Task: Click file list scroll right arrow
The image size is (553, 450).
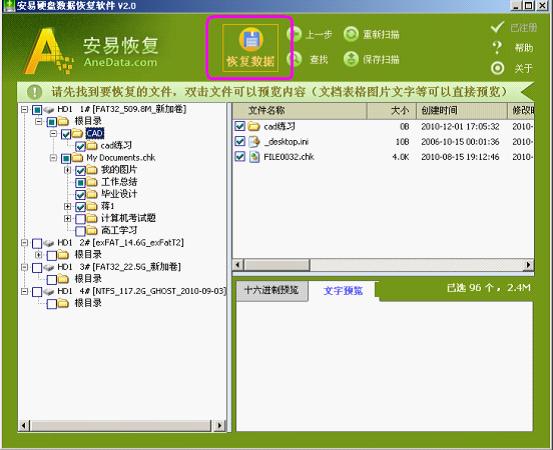Action: pos(528,265)
